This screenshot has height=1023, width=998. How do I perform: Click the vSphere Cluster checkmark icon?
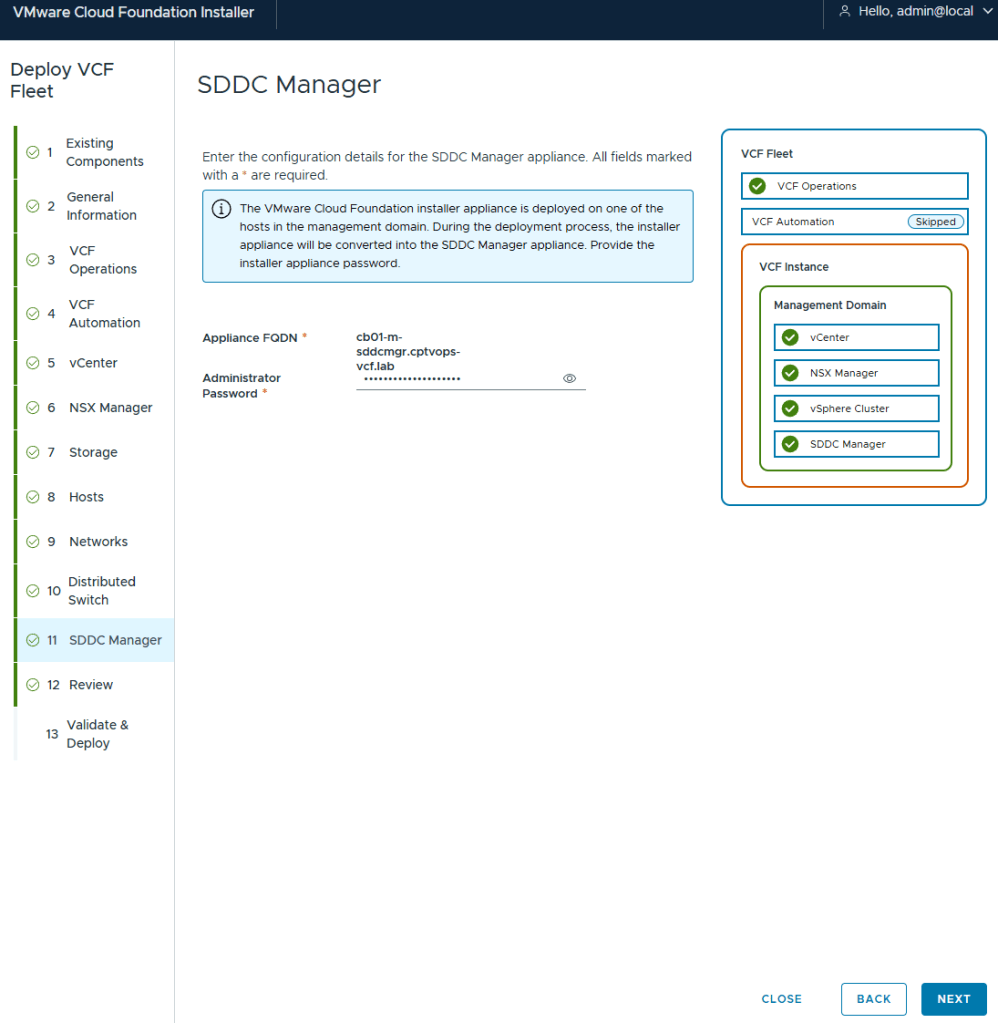coord(790,409)
